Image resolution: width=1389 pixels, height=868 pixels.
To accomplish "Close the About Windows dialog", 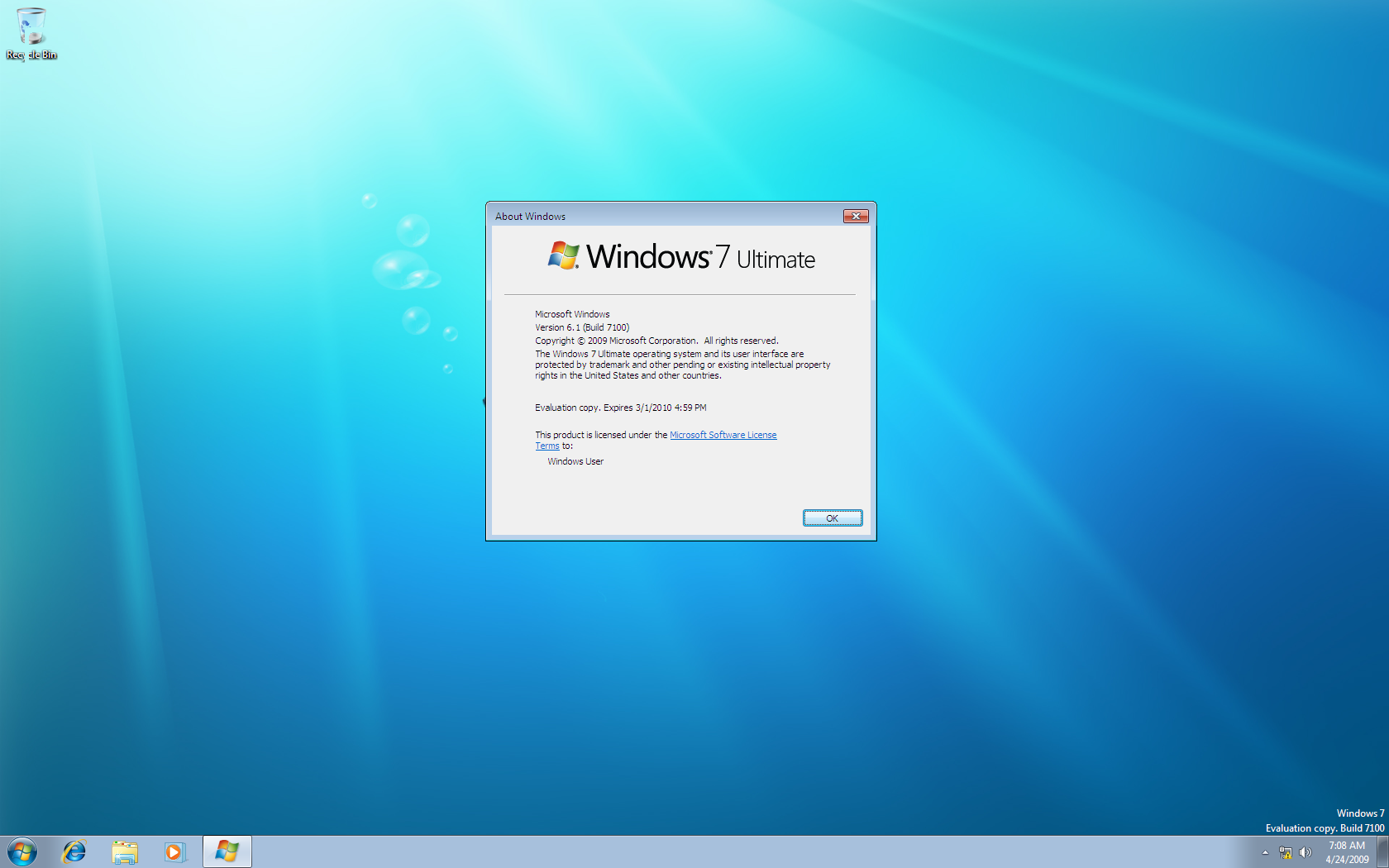I will click(857, 216).
